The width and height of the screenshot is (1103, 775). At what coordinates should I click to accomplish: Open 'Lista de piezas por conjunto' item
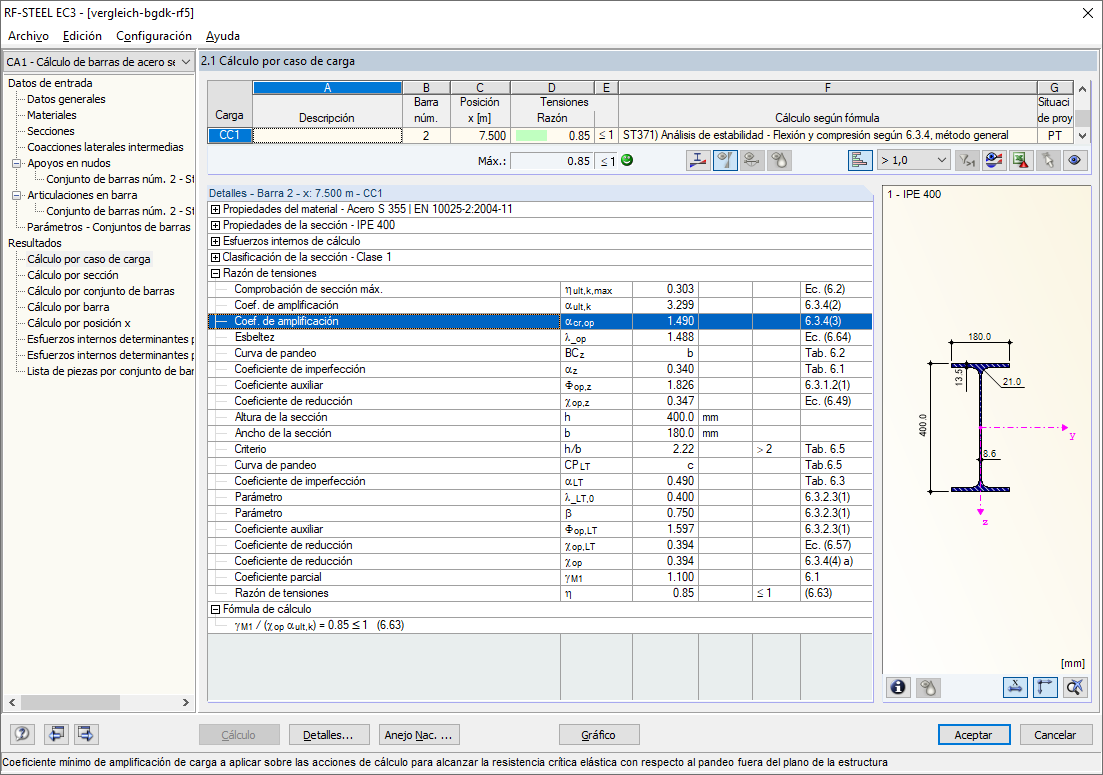[110, 371]
